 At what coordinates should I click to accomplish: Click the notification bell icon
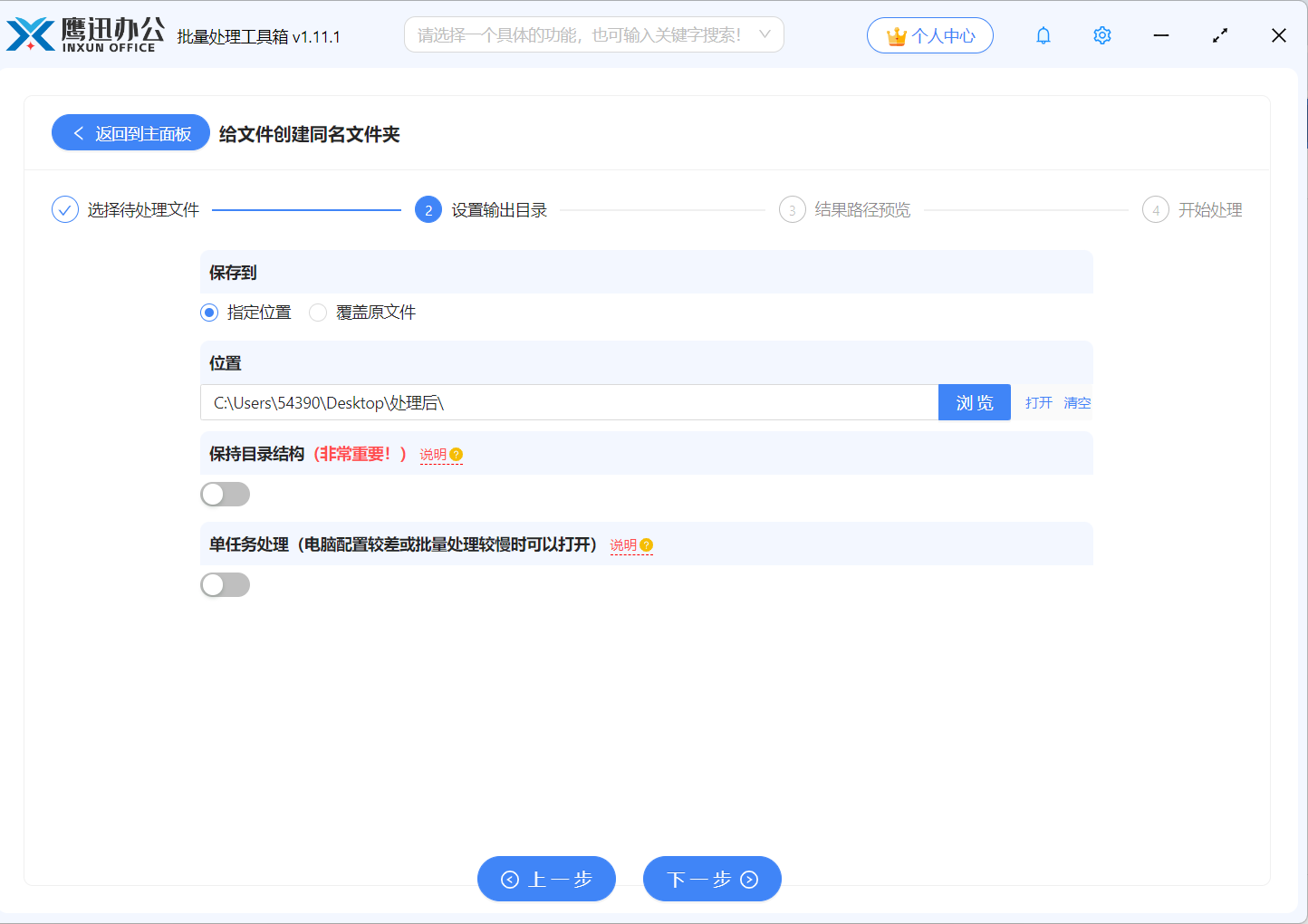point(1044,35)
